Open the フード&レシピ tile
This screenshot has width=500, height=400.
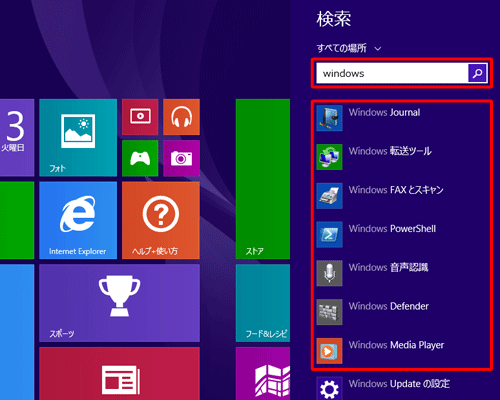coord(263,303)
